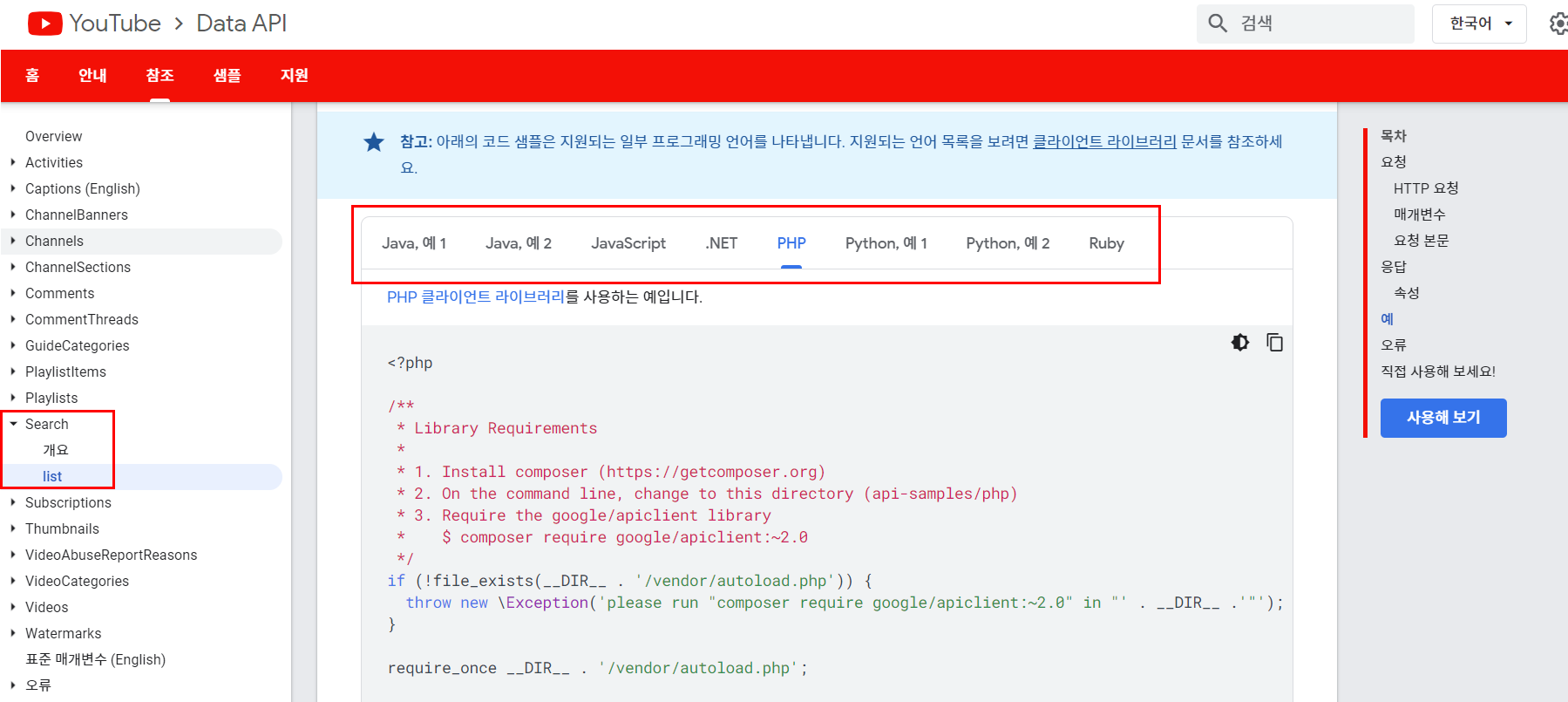Expand the 오류 sidebar section arrow

click(13, 685)
